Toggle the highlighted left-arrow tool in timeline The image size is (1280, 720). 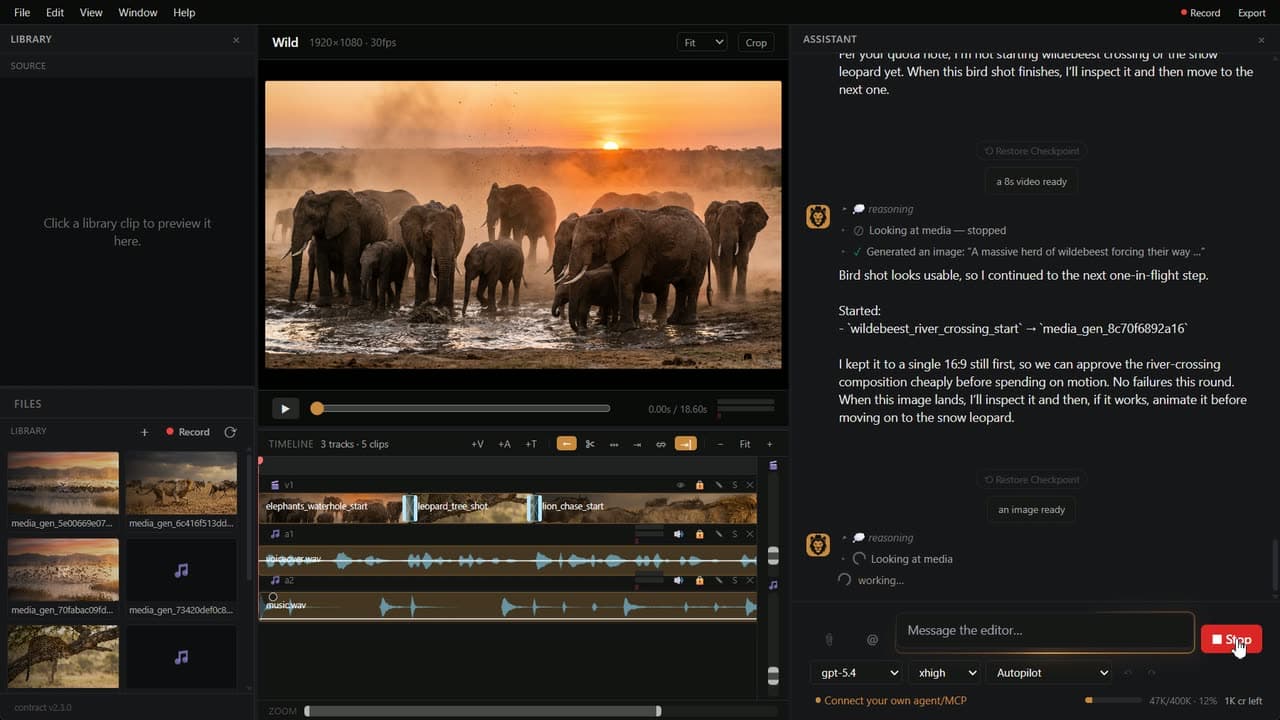[x=566, y=444]
